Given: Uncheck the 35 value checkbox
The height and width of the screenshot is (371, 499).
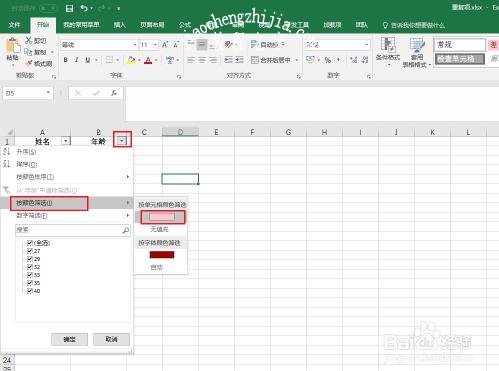Looking at the screenshot, I should click(x=30, y=283).
